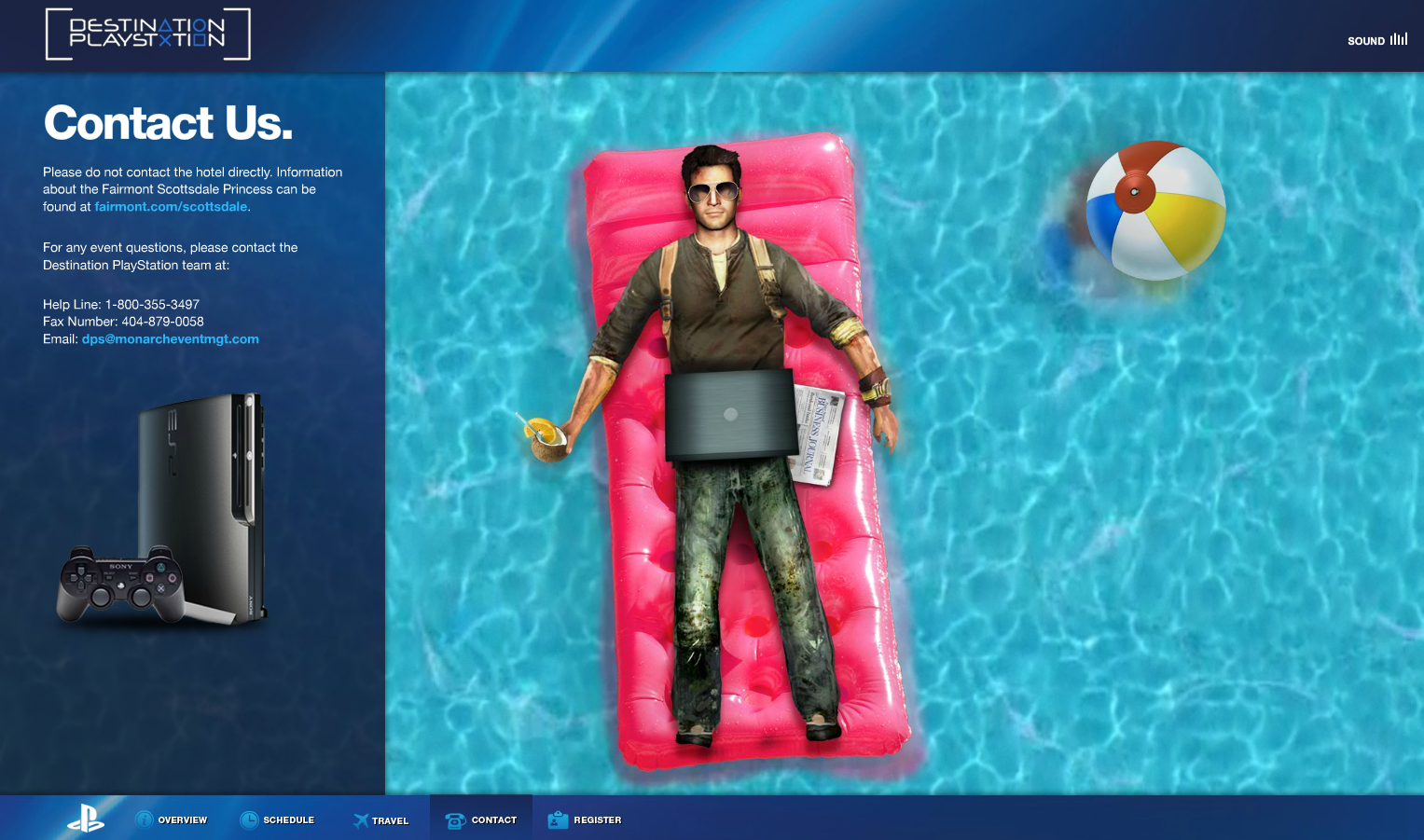Click the PlayStation logo in bottom bar

click(86, 819)
